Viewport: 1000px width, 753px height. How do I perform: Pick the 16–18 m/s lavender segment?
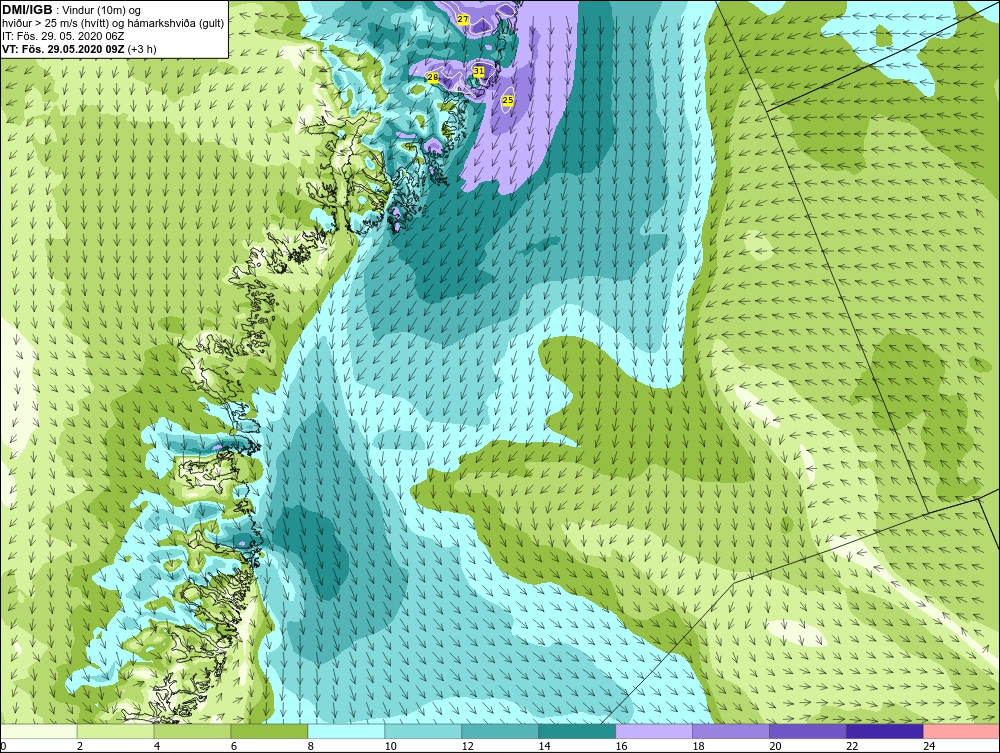(x=654, y=731)
